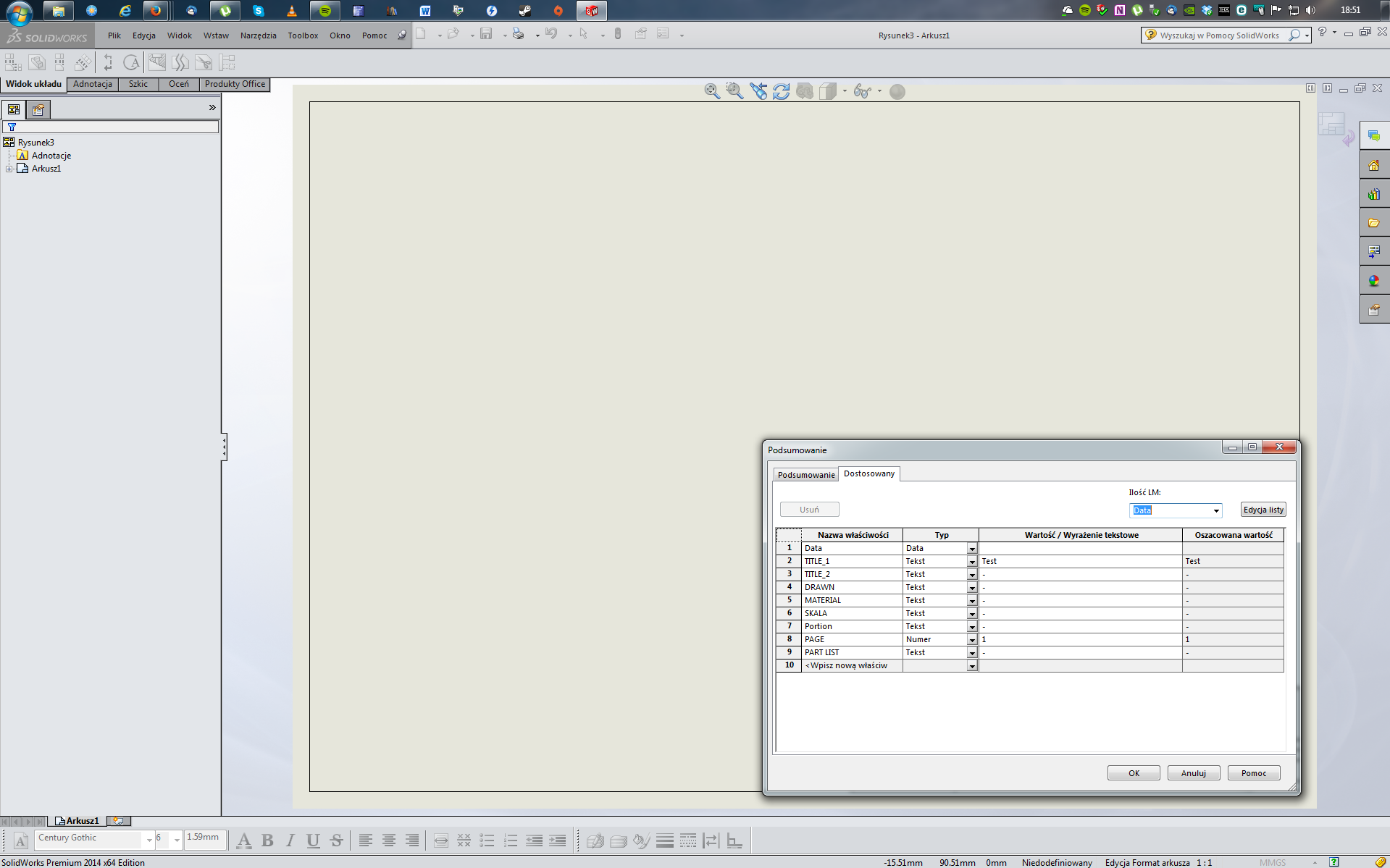Click the Add Sheet tab icon
The image size is (1390, 868).
[118, 821]
